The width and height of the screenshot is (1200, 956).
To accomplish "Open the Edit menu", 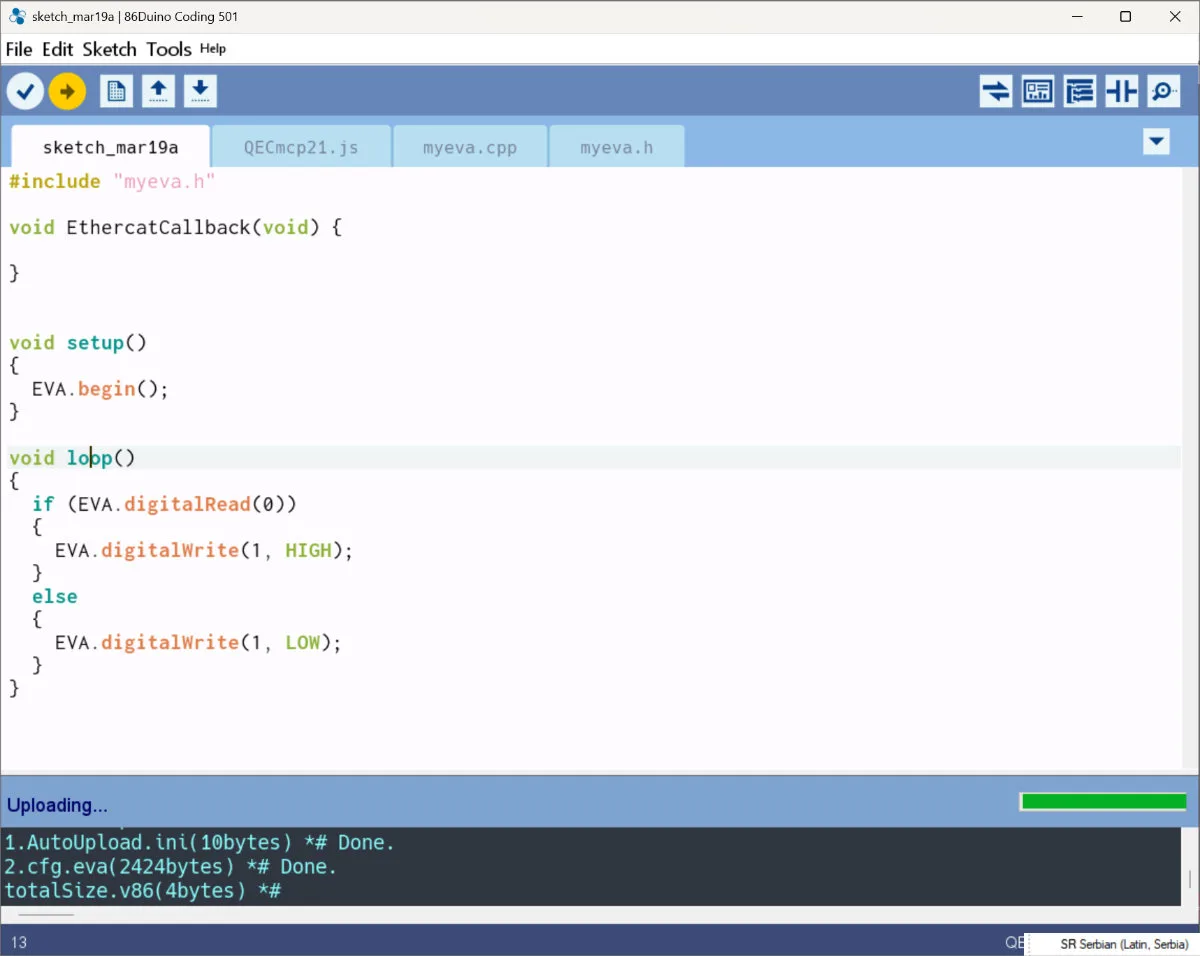I will 58,49.
